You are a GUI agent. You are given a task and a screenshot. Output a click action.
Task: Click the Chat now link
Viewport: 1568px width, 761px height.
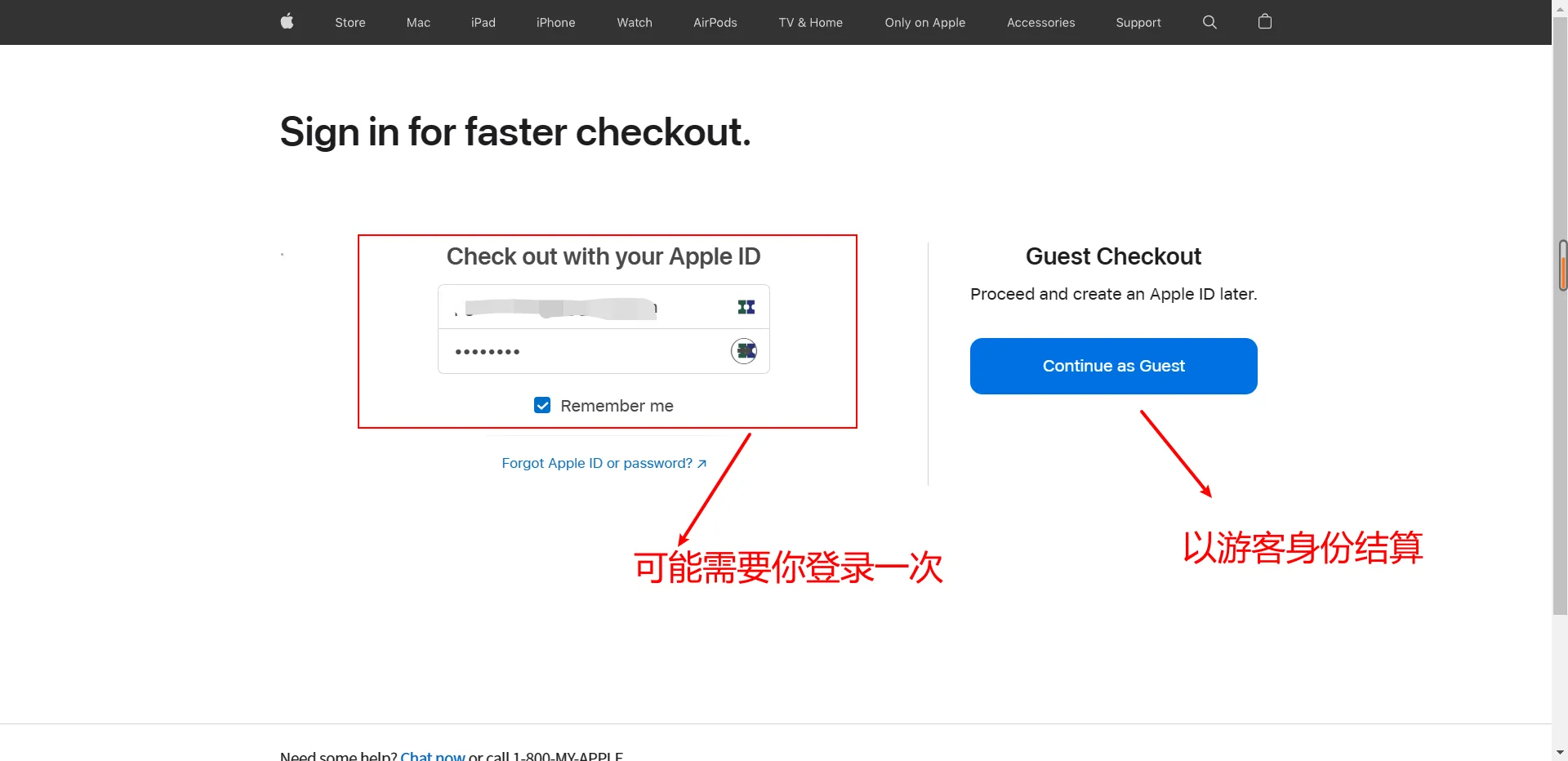[x=433, y=755]
